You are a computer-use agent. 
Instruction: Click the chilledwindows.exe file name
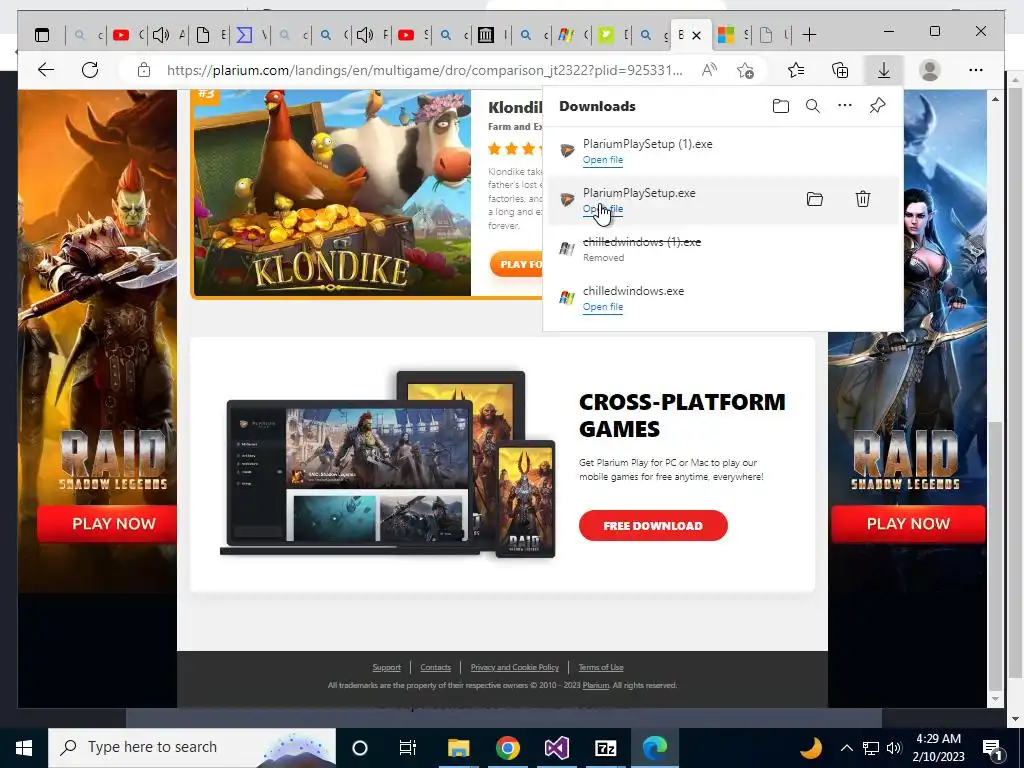tap(633, 291)
